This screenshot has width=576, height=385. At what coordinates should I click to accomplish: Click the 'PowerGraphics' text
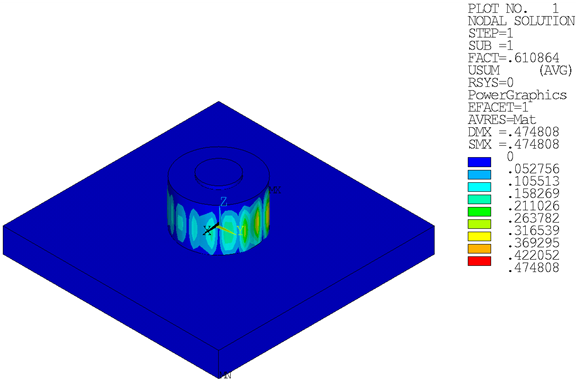pos(518,95)
